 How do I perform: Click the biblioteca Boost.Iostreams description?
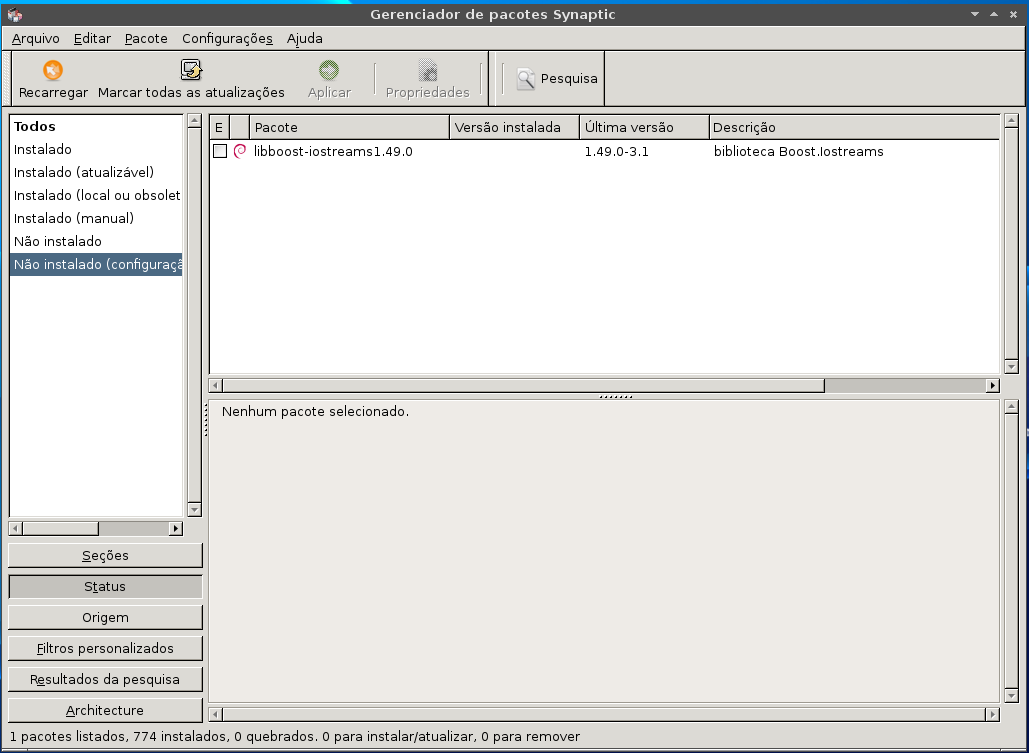click(799, 152)
